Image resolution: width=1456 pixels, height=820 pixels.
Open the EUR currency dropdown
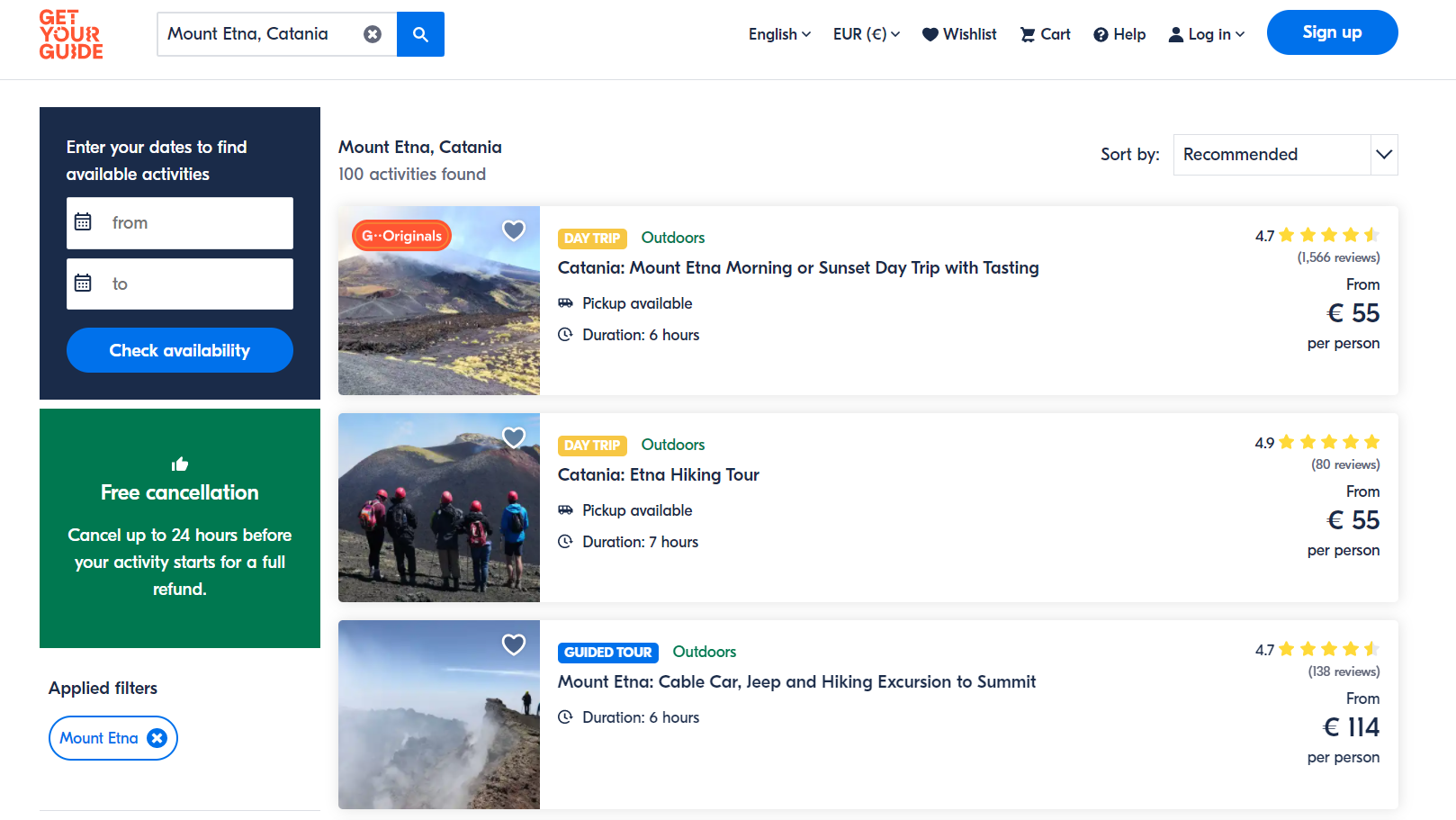[x=866, y=34]
